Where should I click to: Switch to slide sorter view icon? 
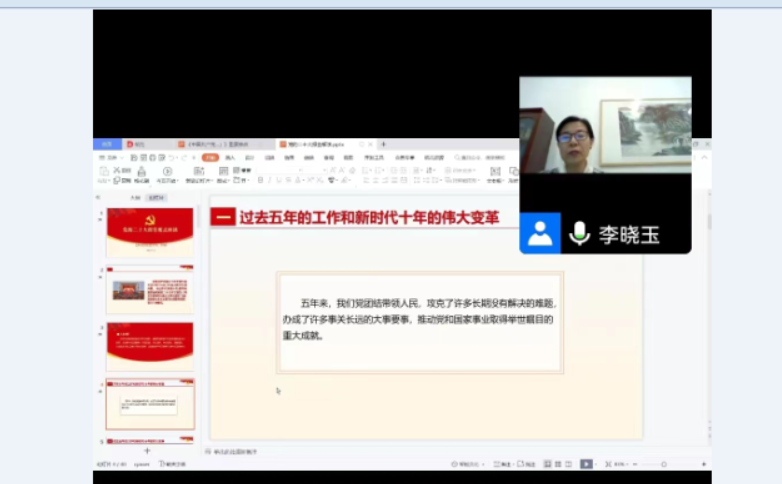pos(560,464)
